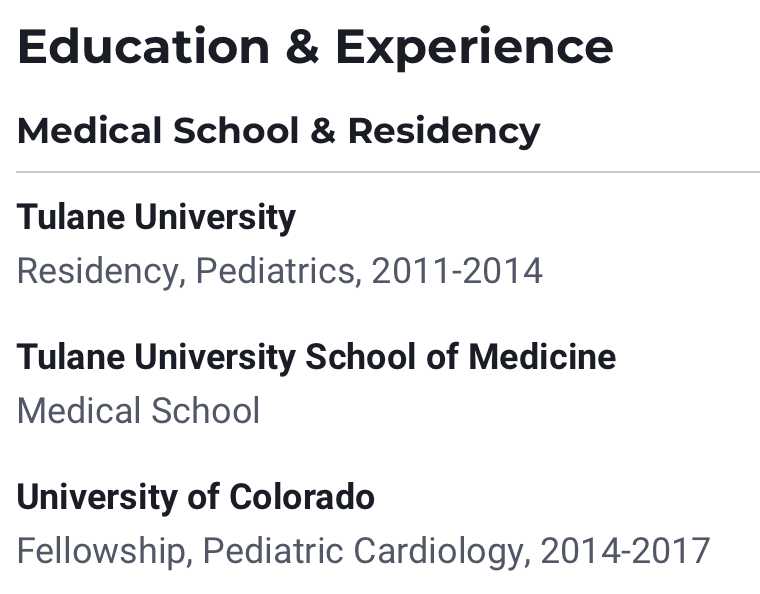Viewport: 760px width, 594px height.
Task: Click the words School of Medicine in title
Action: [x=460, y=358]
